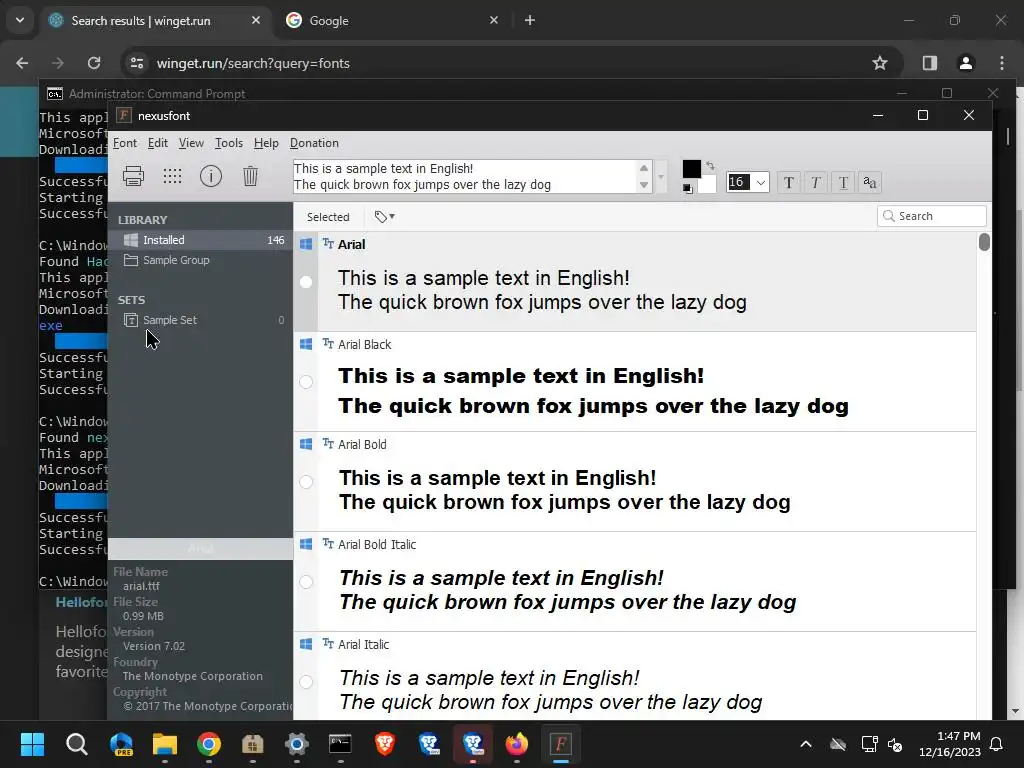Open the Font menu
Screen dimensions: 1024x768
[125, 143]
